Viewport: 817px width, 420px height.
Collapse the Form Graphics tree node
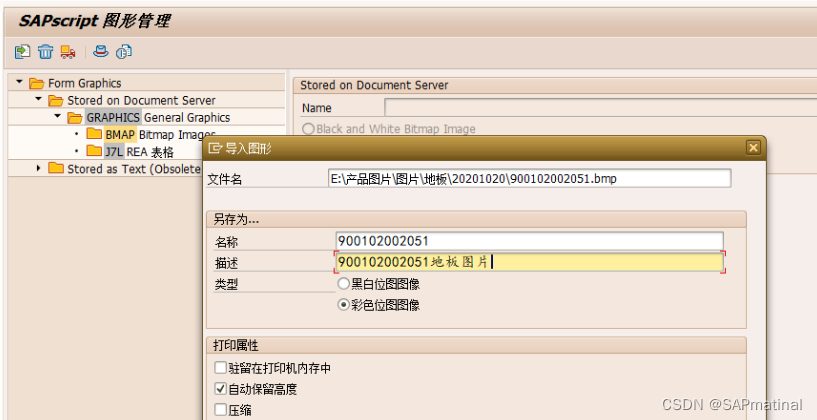click(20, 82)
